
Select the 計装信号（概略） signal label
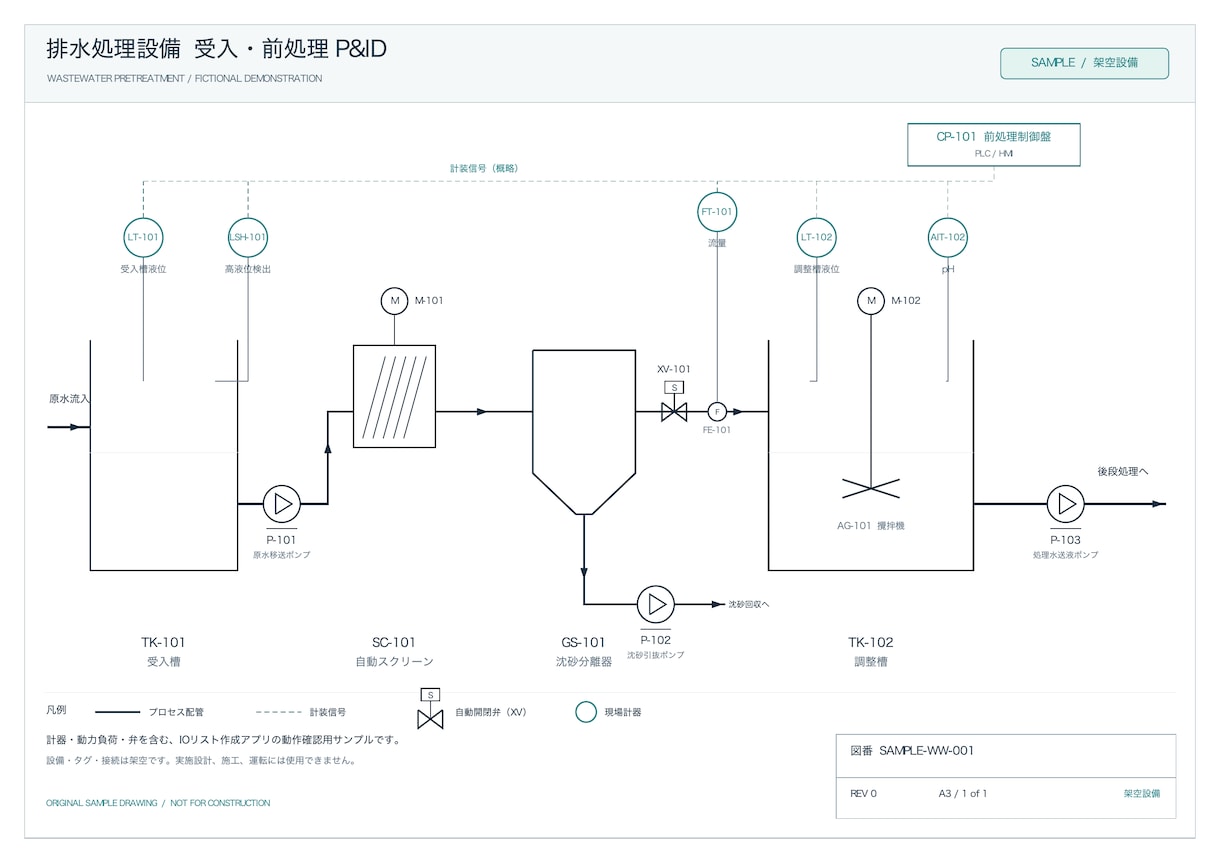(484, 168)
